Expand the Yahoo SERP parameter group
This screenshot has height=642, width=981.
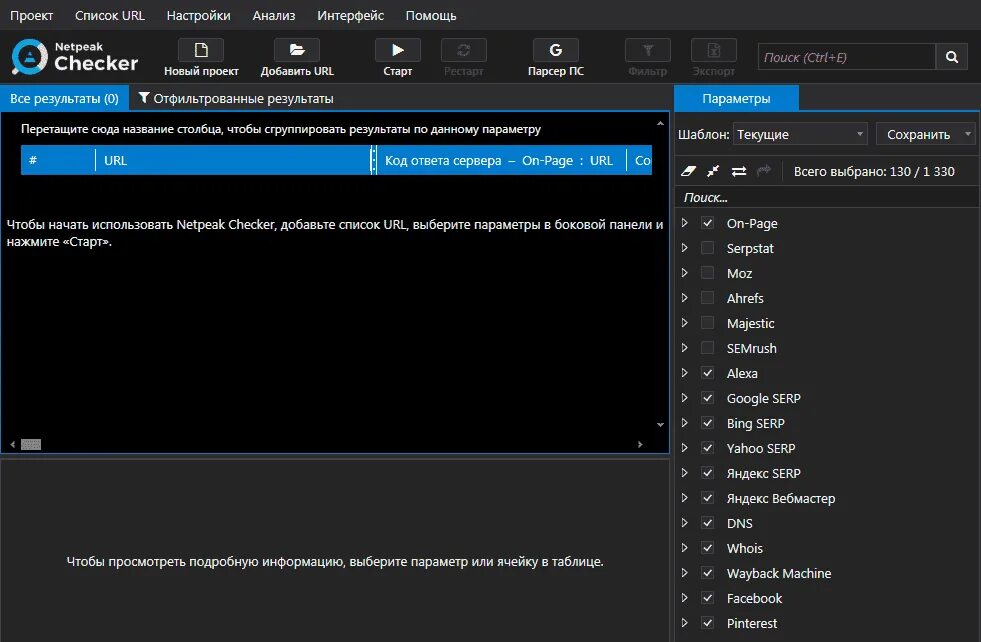coord(684,448)
